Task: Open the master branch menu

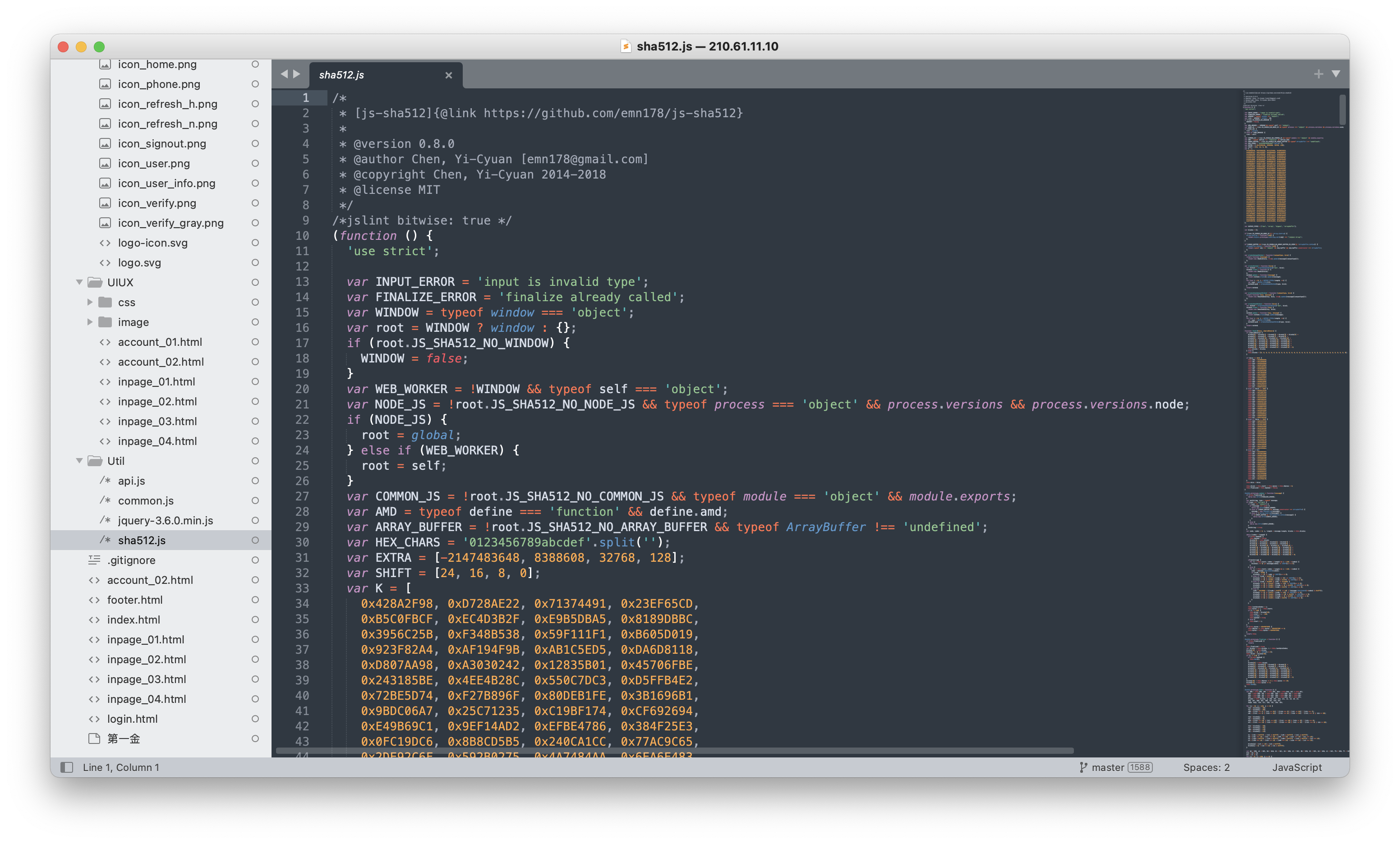Action: pyautogui.click(x=1107, y=767)
